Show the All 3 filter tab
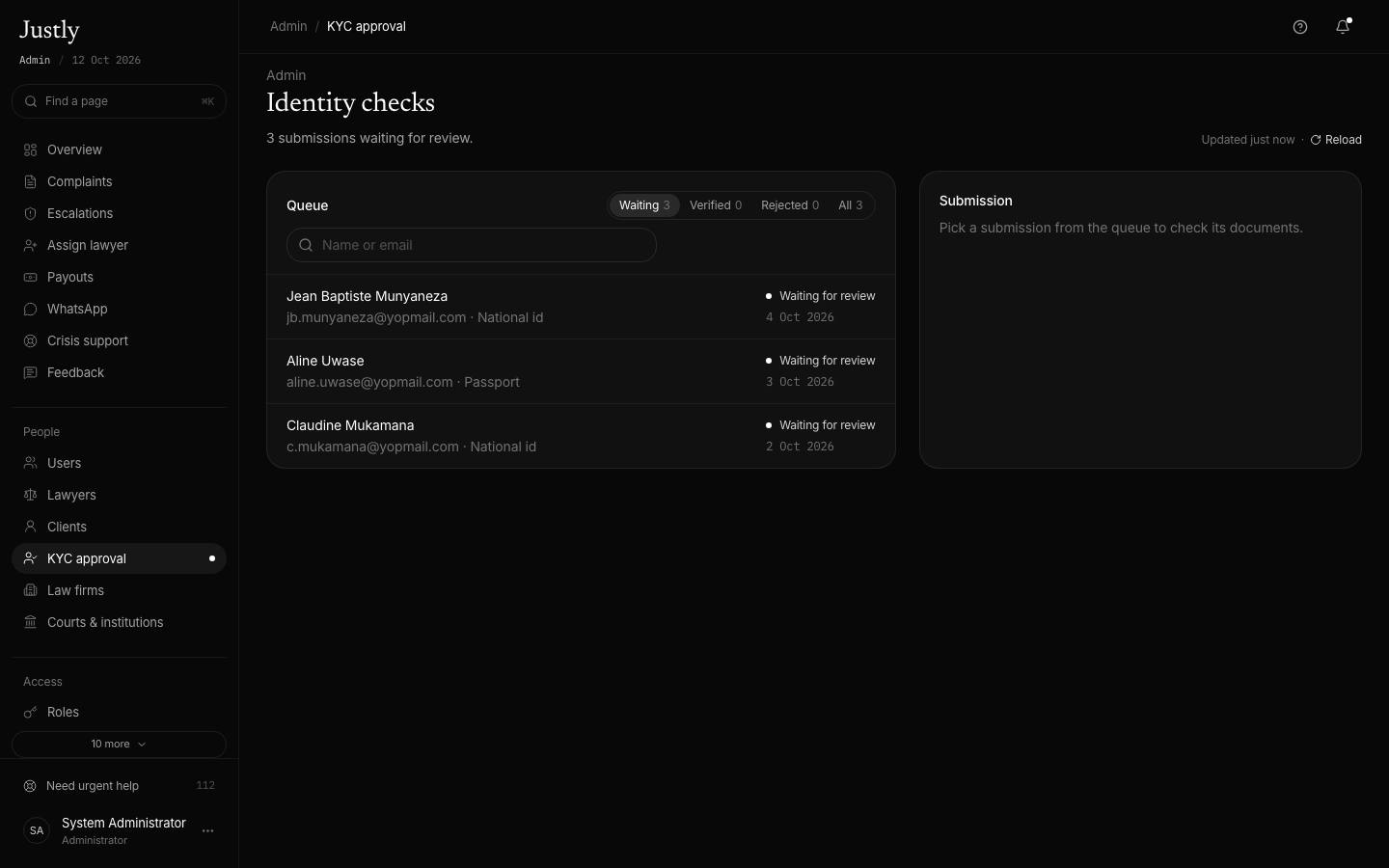The image size is (1389, 868). tap(851, 205)
